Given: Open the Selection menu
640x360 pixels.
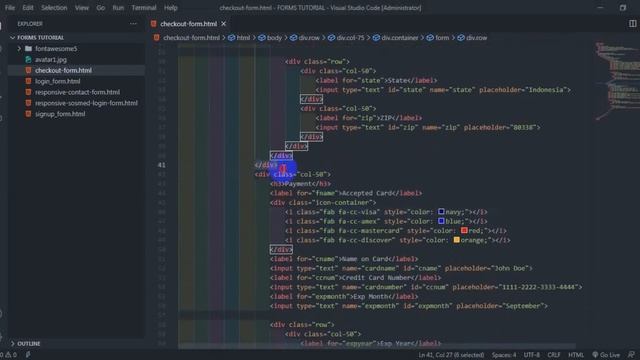Looking at the screenshot, I should (x=54, y=8).
